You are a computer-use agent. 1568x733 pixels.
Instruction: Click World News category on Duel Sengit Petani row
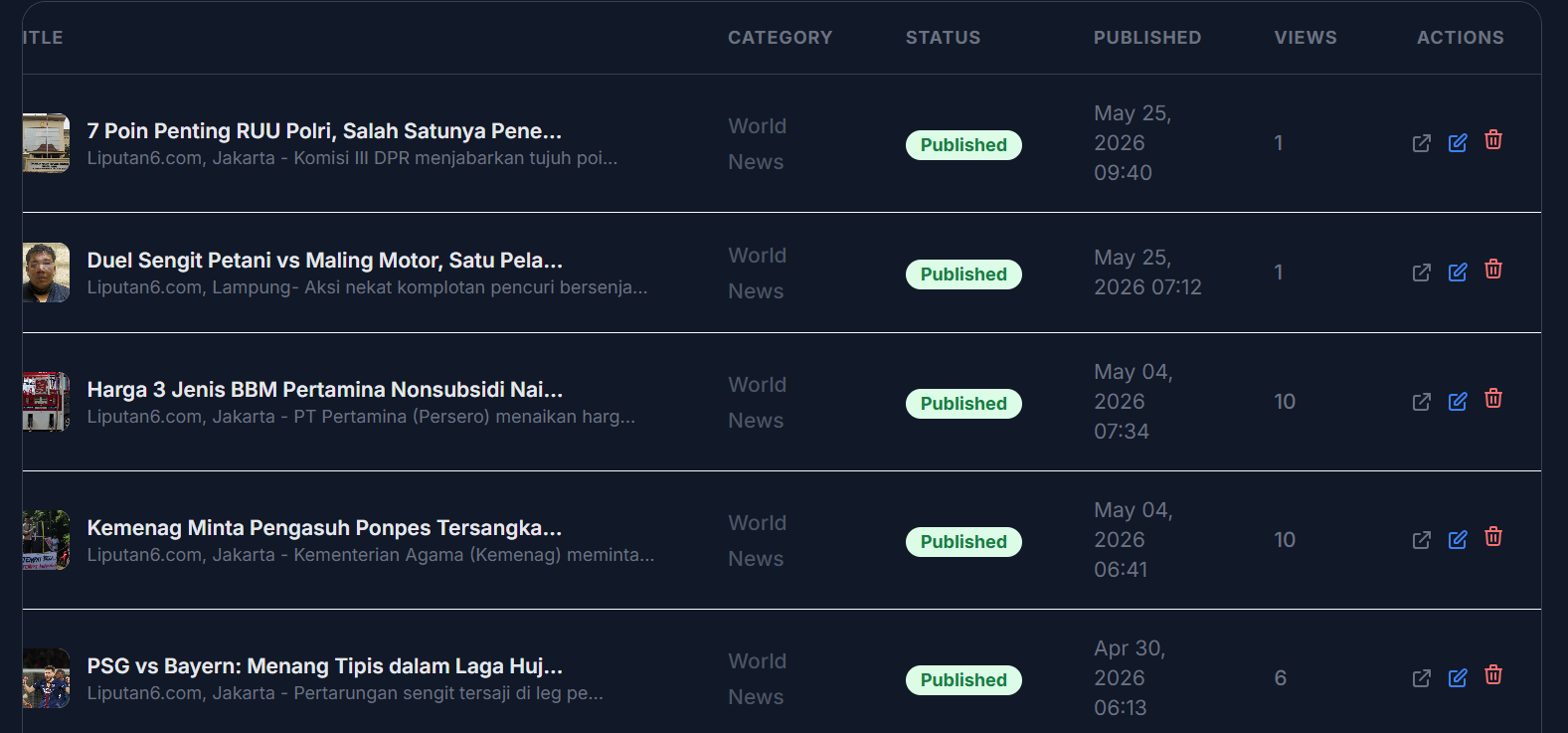tap(757, 274)
